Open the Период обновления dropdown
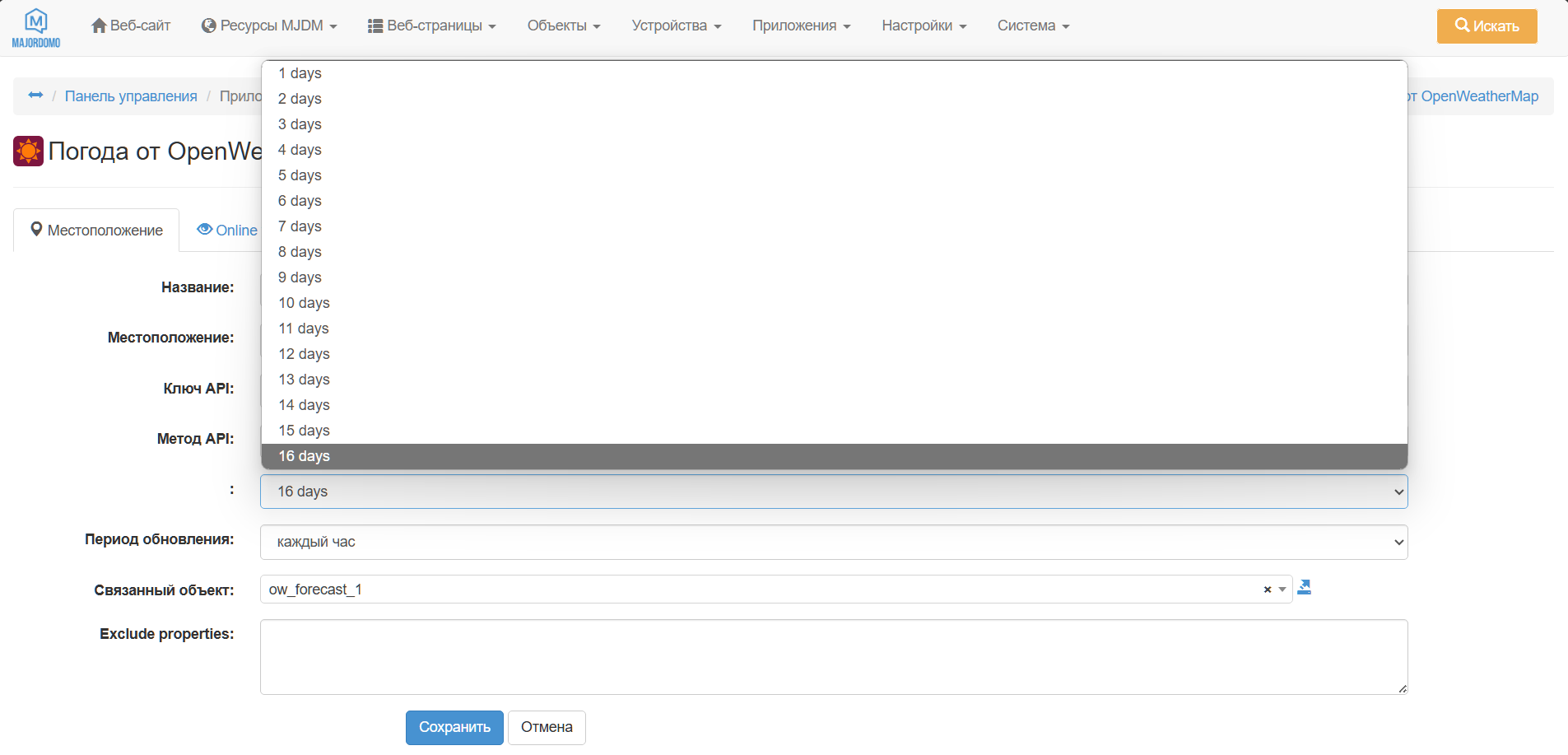Image resolution: width=1568 pixels, height=755 pixels. coord(834,542)
